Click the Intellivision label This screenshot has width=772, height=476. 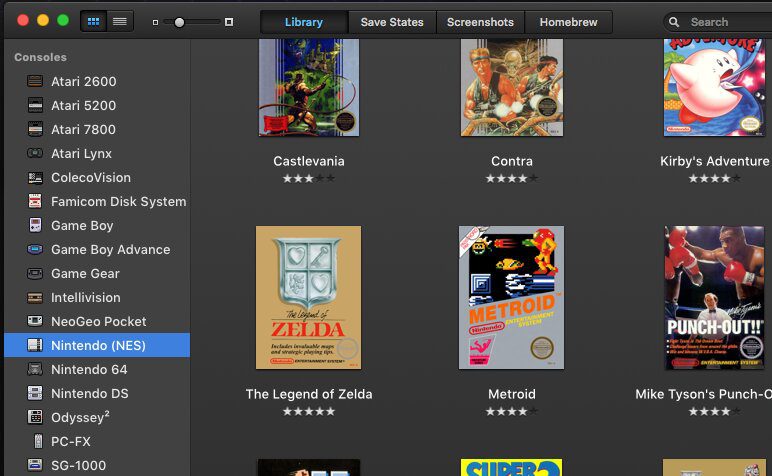click(x=86, y=298)
